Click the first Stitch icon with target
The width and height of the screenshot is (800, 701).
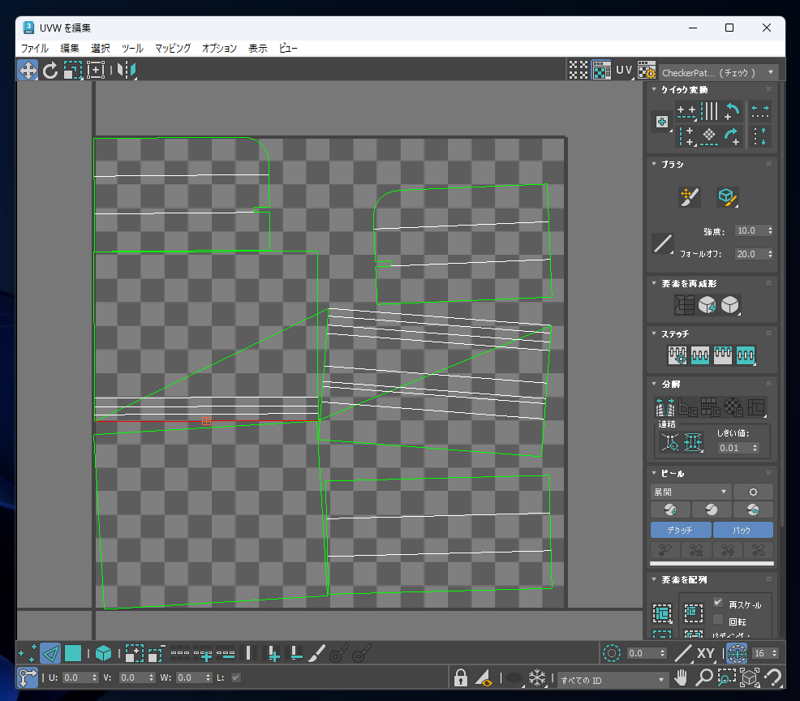point(677,355)
